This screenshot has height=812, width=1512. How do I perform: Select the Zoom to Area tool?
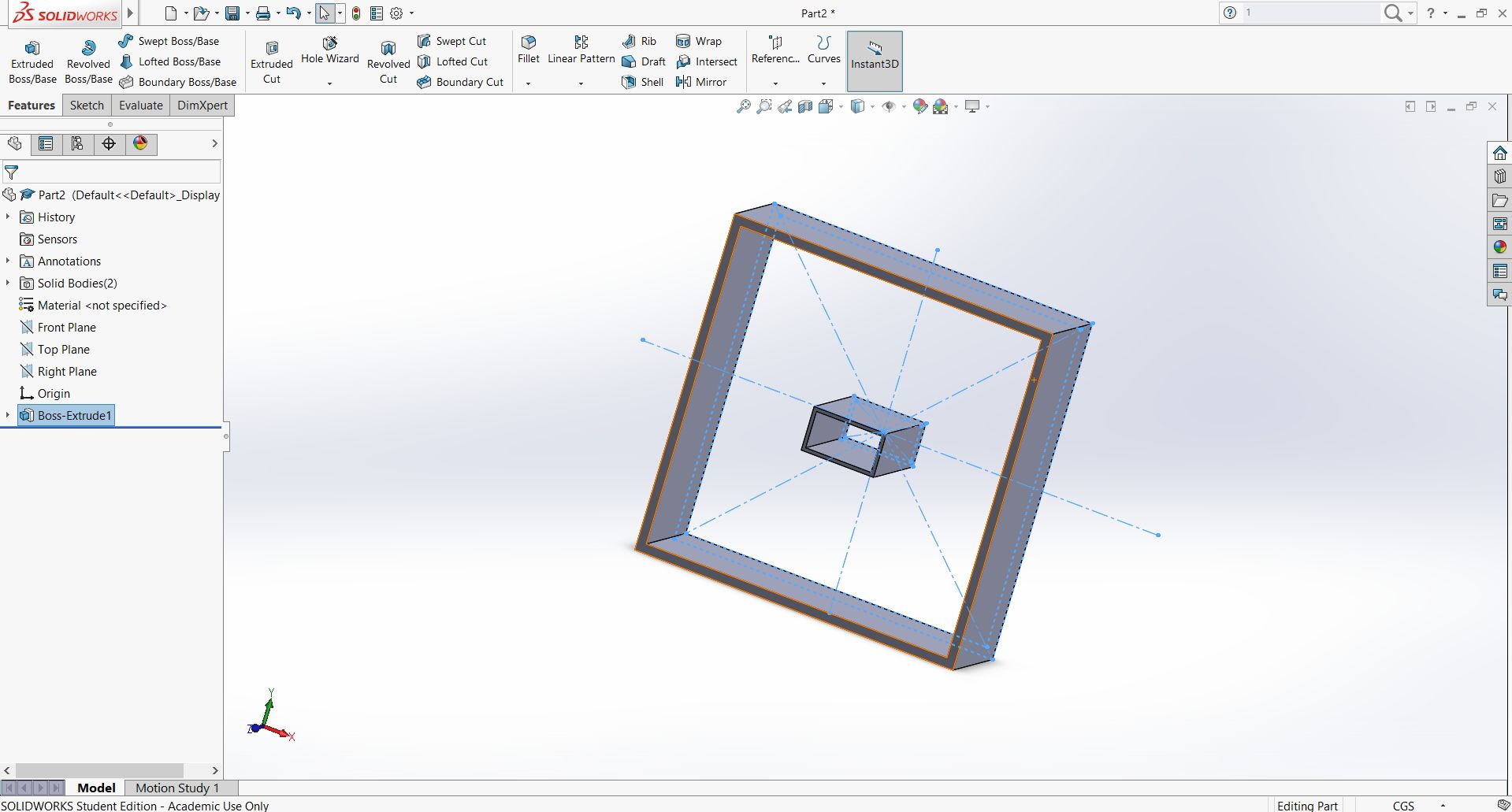pos(763,106)
